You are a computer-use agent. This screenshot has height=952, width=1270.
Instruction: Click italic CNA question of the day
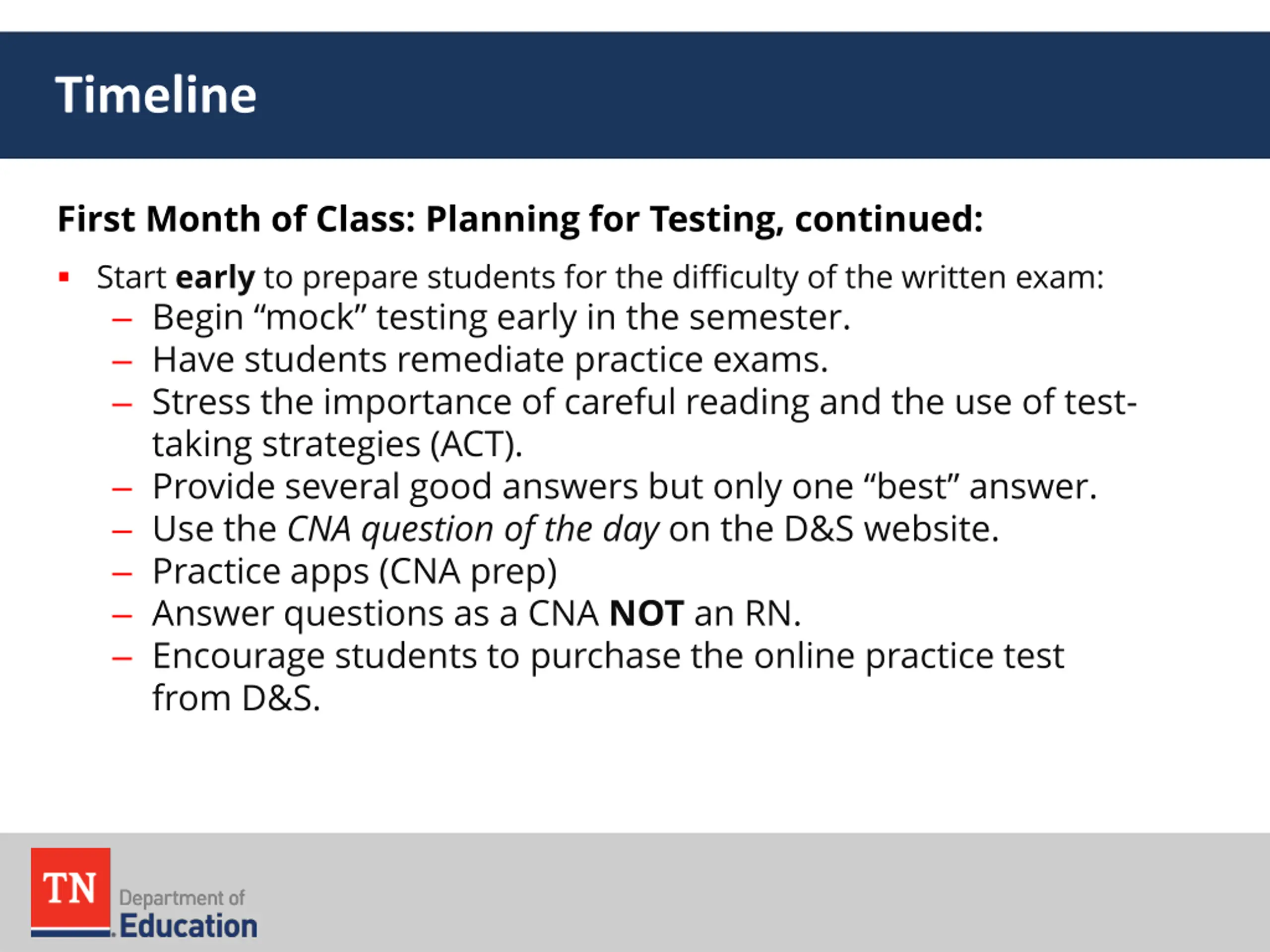coord(473,530)
